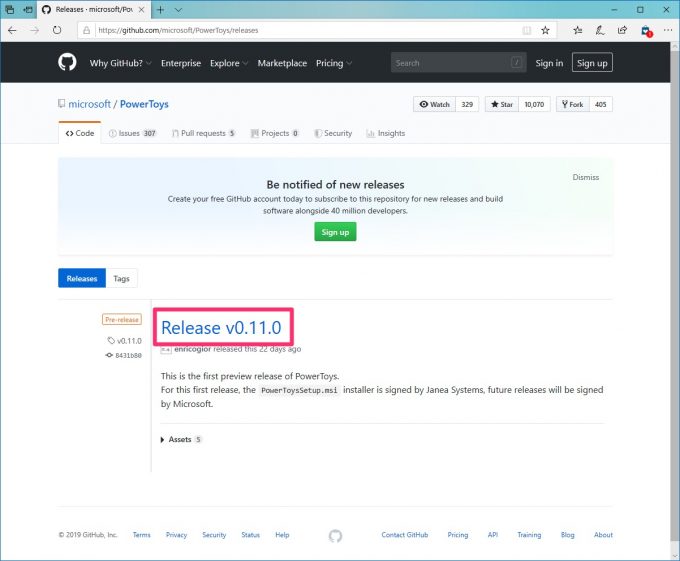The height and width of the screenshot is (561, 680).
Task: Click the GitHub octocat logo in header
Action: tap(67, 62)
